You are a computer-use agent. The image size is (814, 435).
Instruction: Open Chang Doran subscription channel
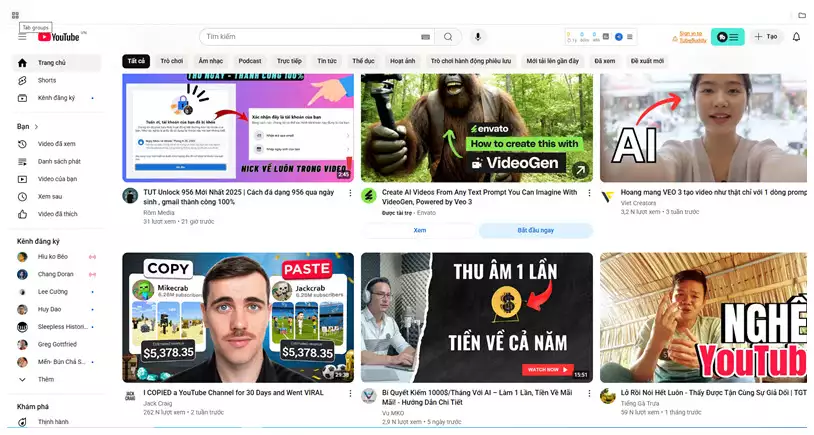(57, 275)
